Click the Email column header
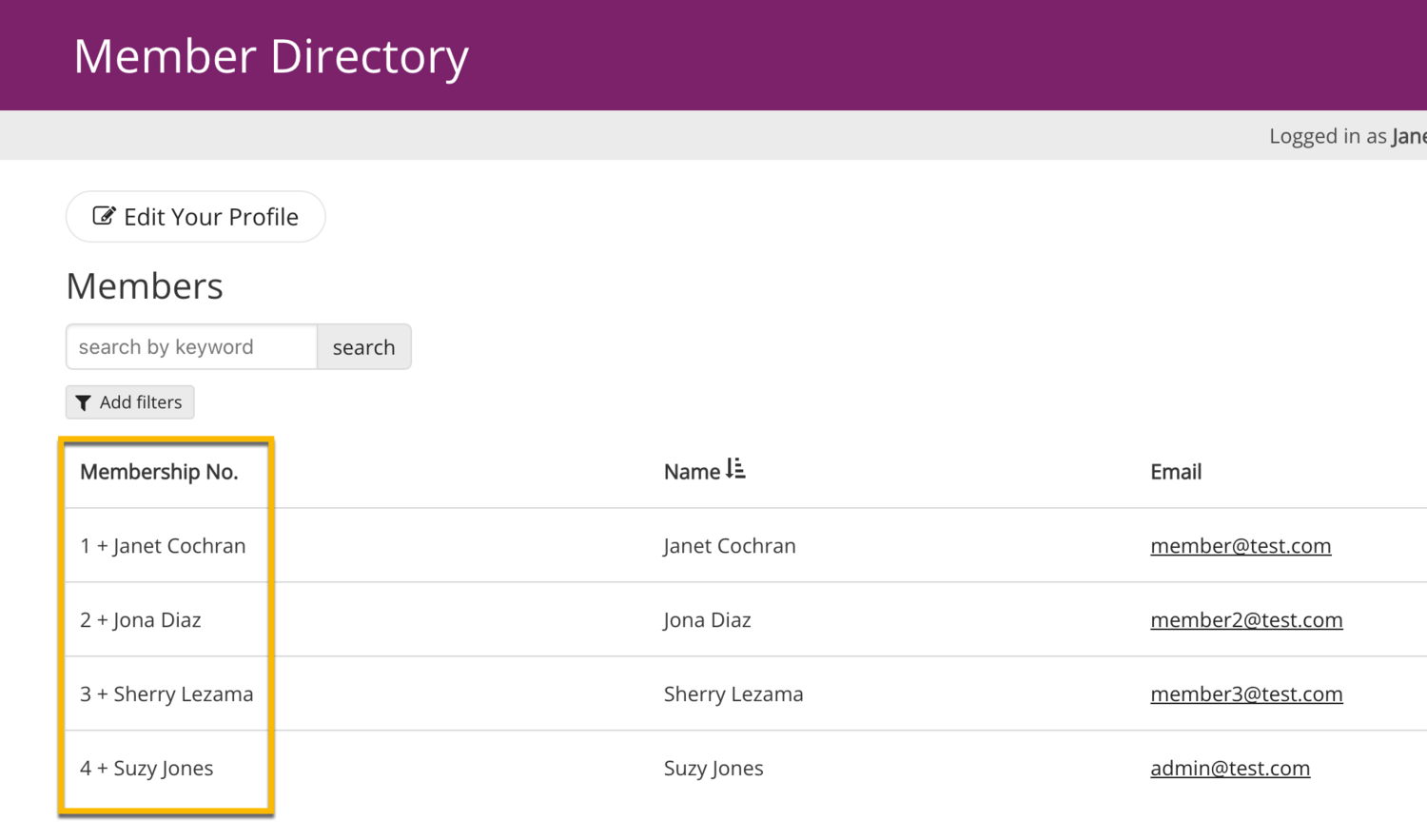Screen dimensions: 1427x840 (1175, 472)
